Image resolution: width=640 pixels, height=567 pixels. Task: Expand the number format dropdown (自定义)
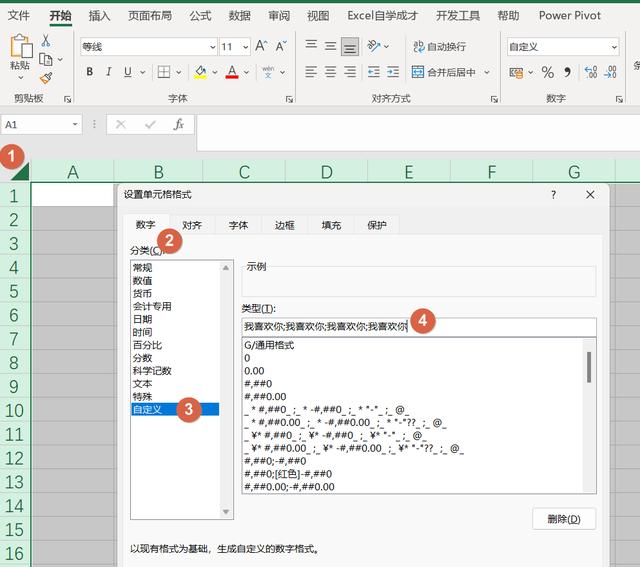pos(614,47)
